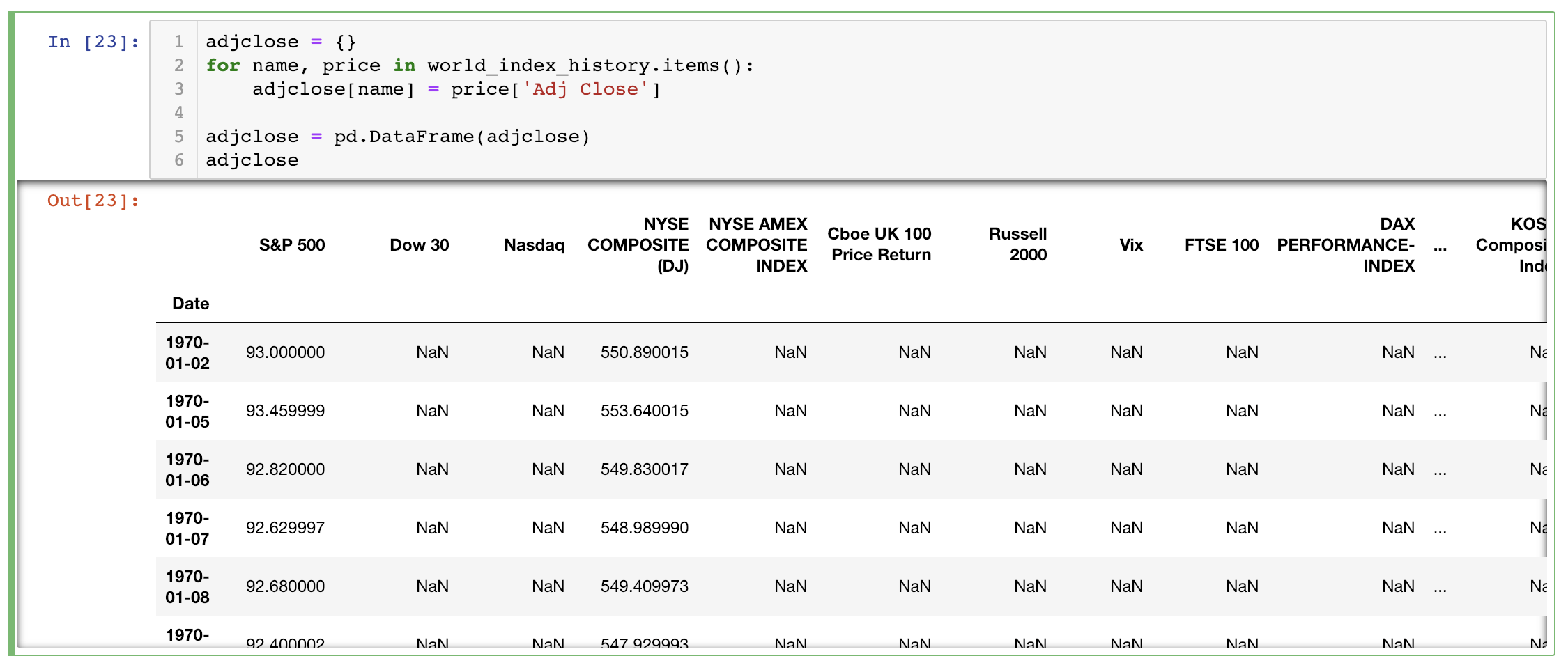Click the FTSE 100 column header
The height and width of the screenshot is (663, 1568).
click(x=1222, y=245)
